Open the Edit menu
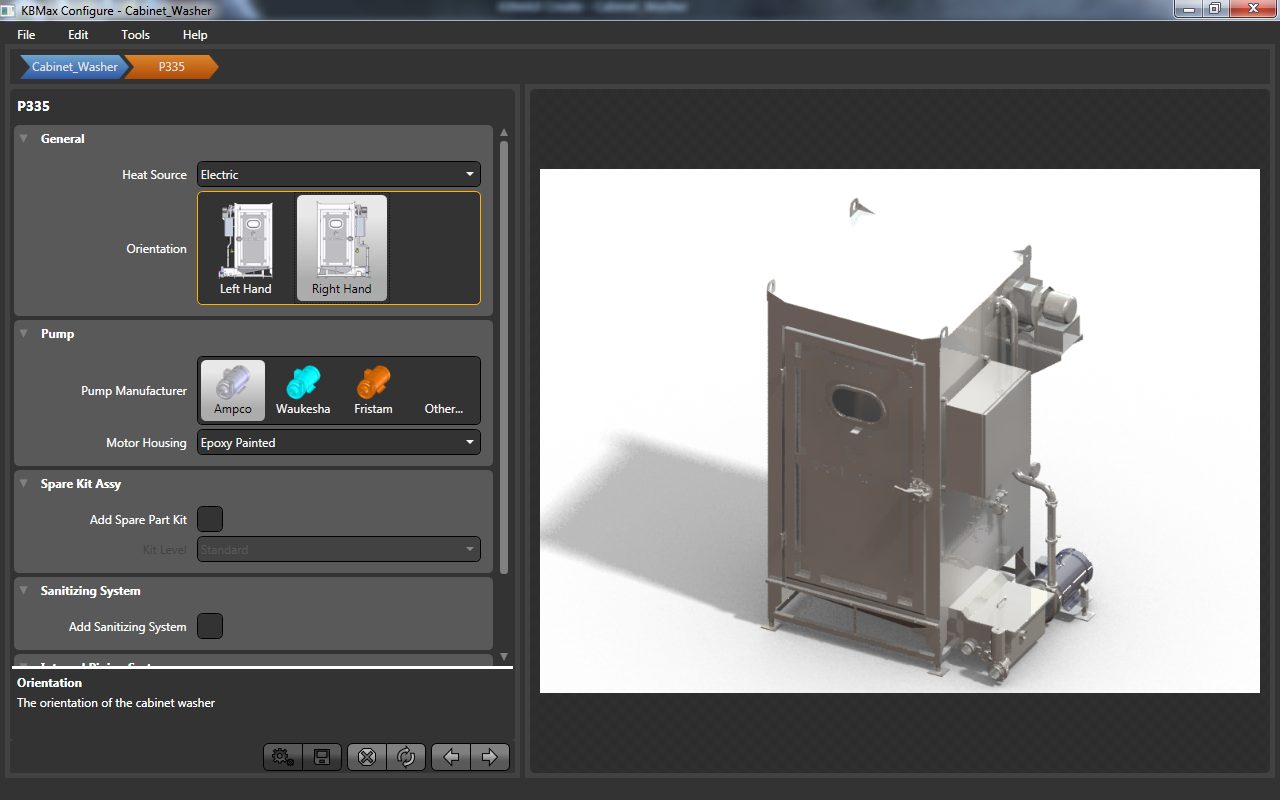Image resolution: width=1280 pixels, height=800 pixels. point(78,35)
